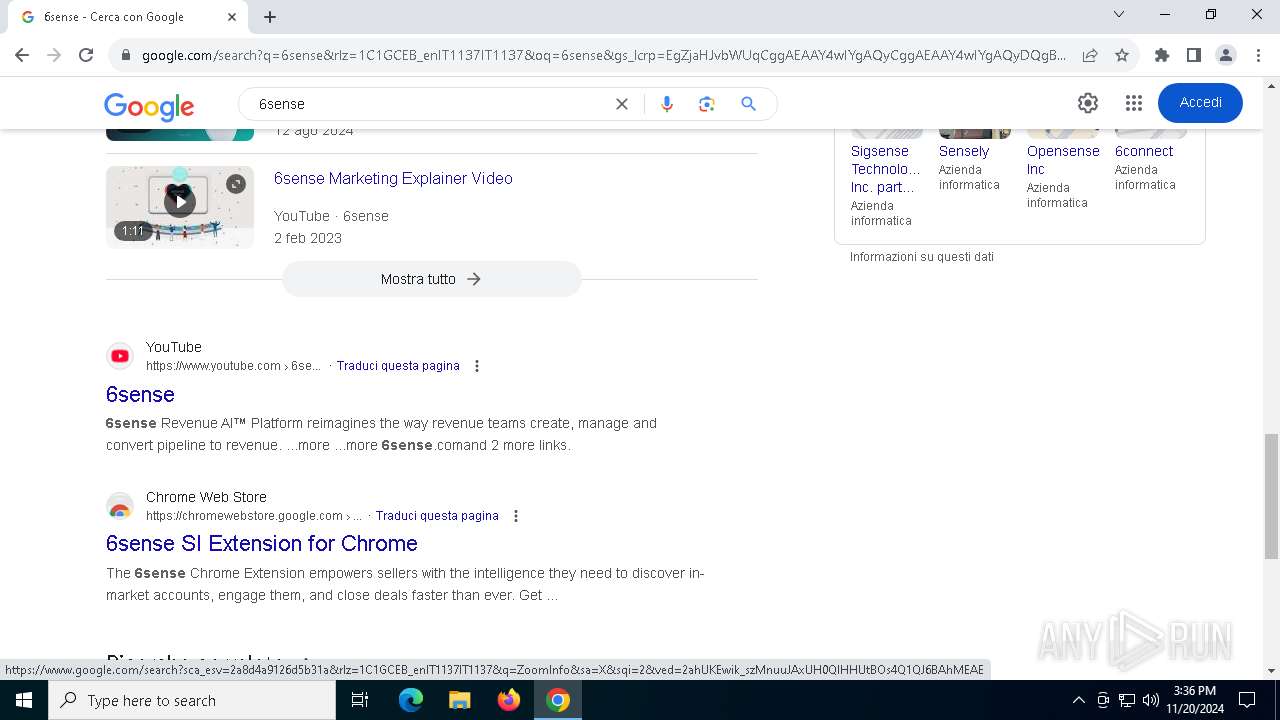Open the Windows Start menu
Screen dimensions: 1280x720
tap(24, 700)
